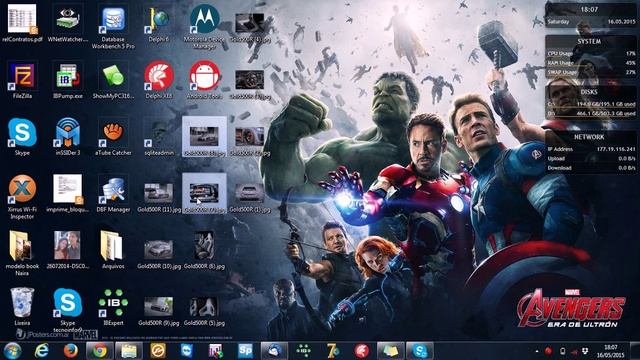Click the DISKS gadget panel
This screenshot has width=640, height=360.
[590, 102]
